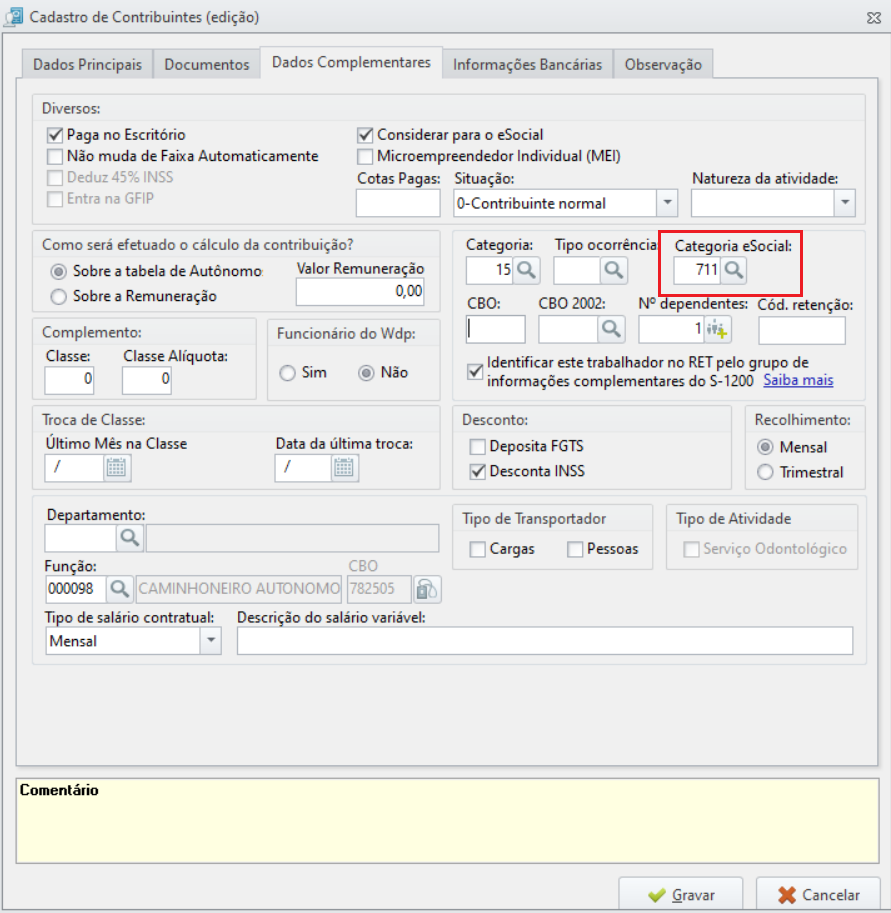The image size is (891, 913).
Task: Toggle the RET identification checkbox
Action: [x=476, y=371]
